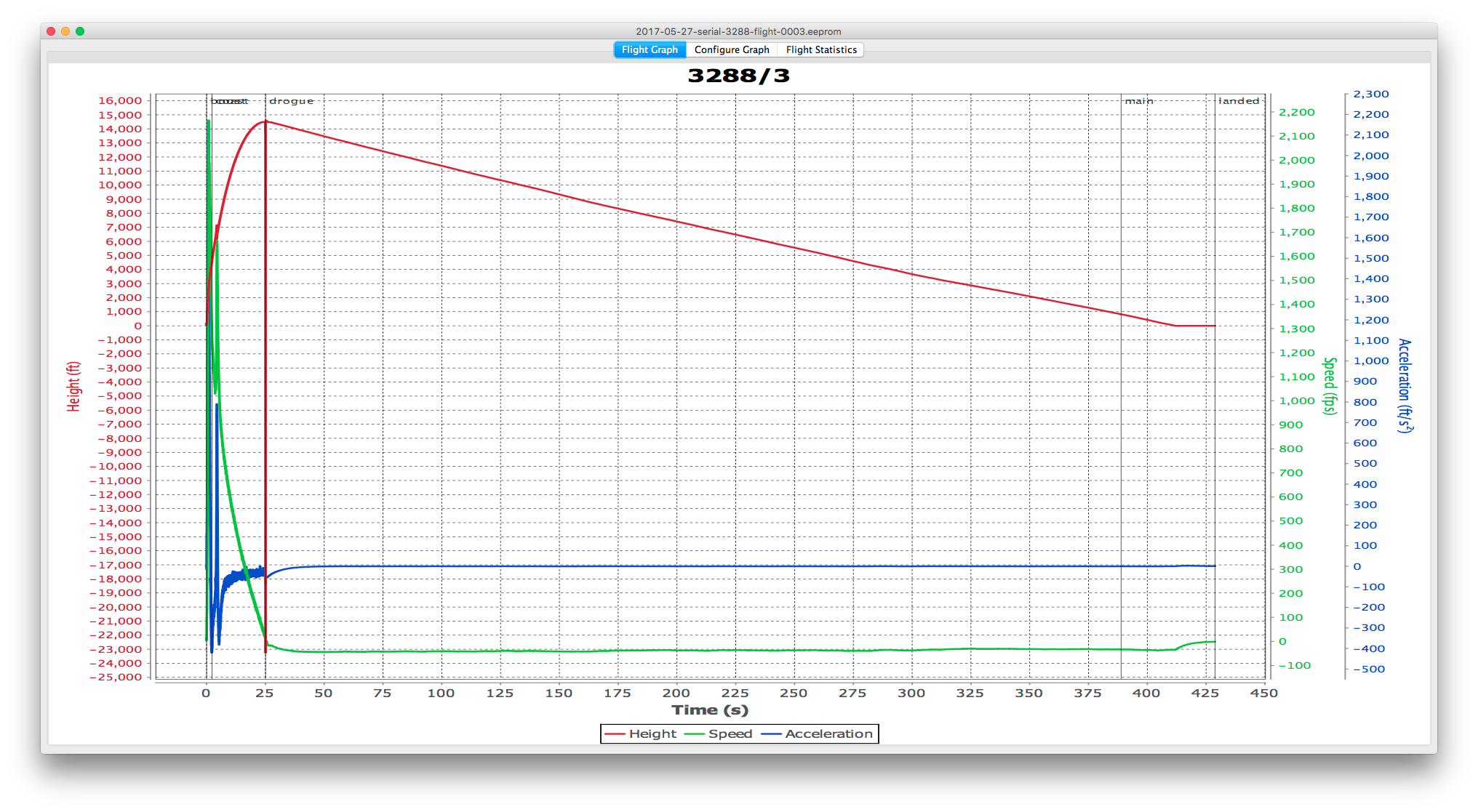This screenshot has height=812, width=1478.
Task: Click the Height (ft) axis label
Action: pyautogui.click(x=73, y=386)
